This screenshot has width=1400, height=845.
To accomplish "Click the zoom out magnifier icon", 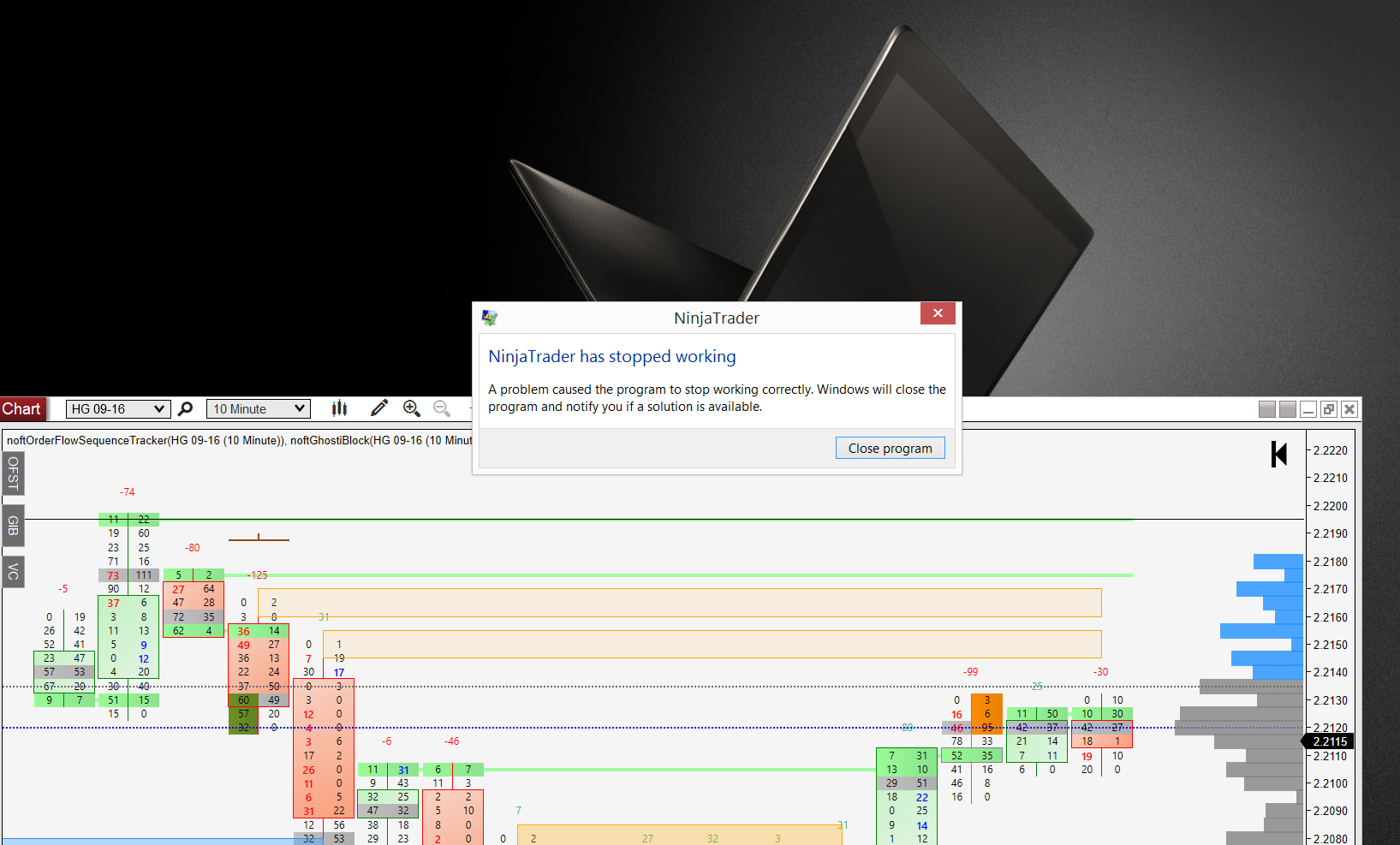I will pos(442,408).
